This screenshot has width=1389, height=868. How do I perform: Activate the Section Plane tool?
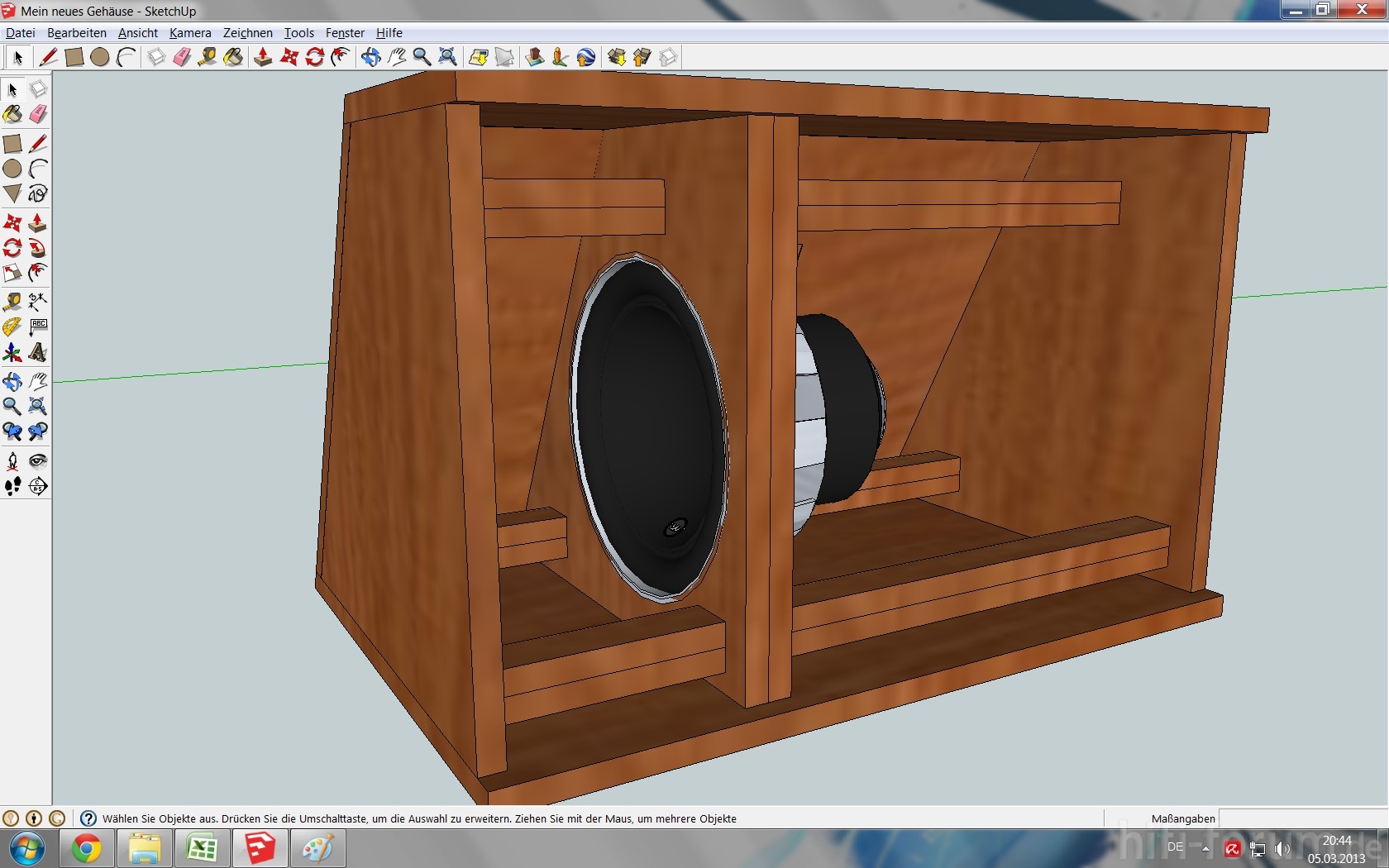[x=38, y=486]
